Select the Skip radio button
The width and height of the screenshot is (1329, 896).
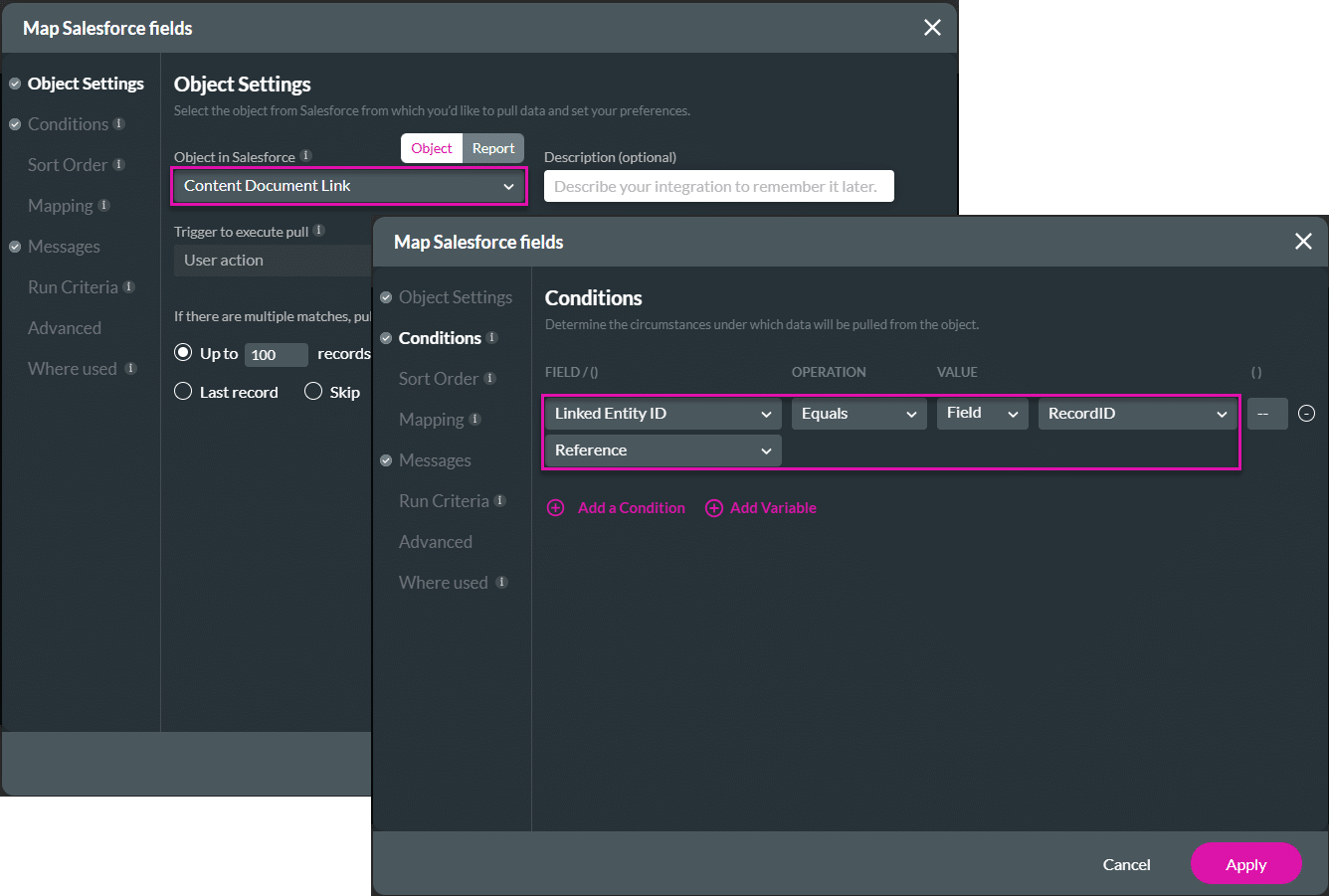313,392
